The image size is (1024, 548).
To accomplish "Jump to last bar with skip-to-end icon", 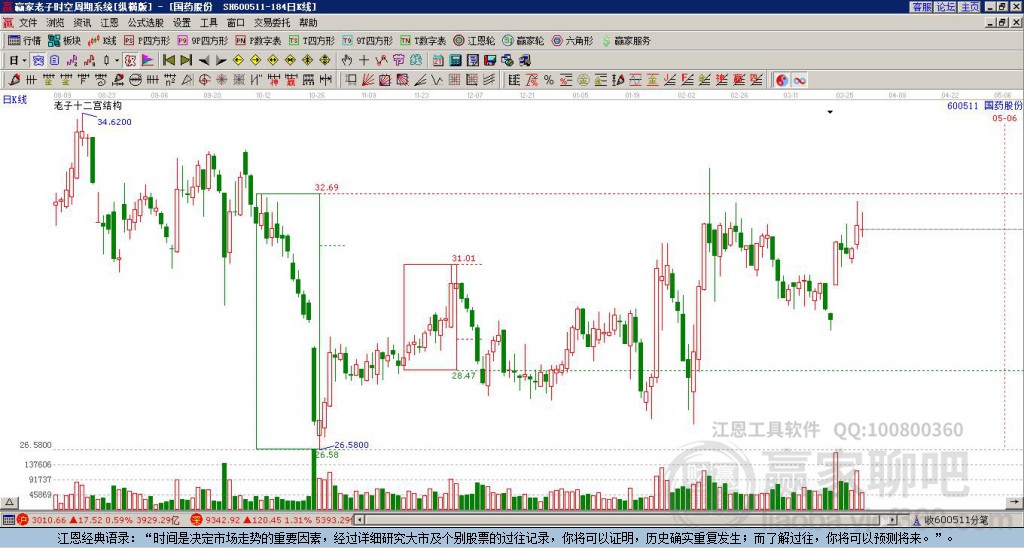I will coord(185,60).
